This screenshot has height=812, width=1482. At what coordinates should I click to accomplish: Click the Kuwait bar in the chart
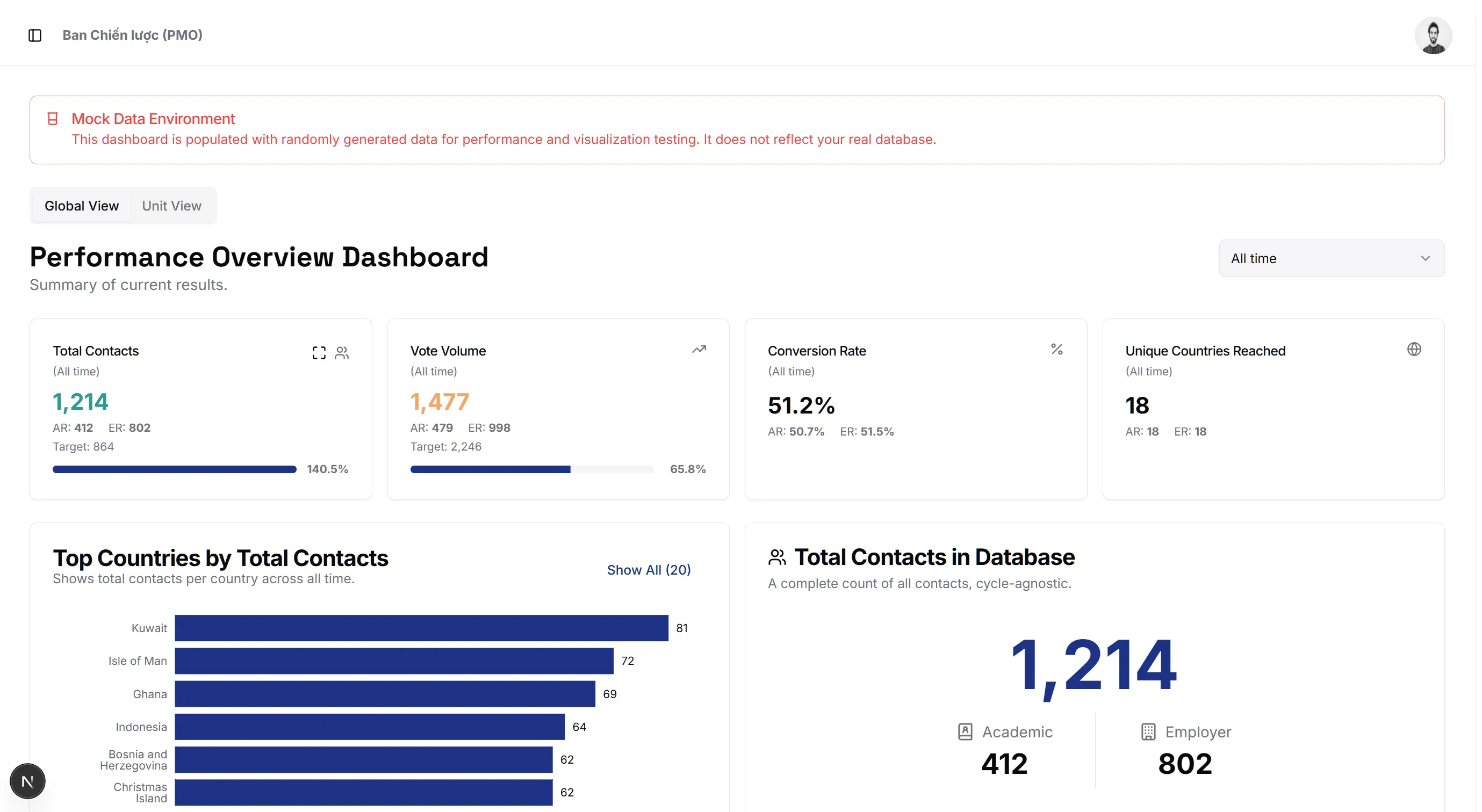[x=422, y=628]
